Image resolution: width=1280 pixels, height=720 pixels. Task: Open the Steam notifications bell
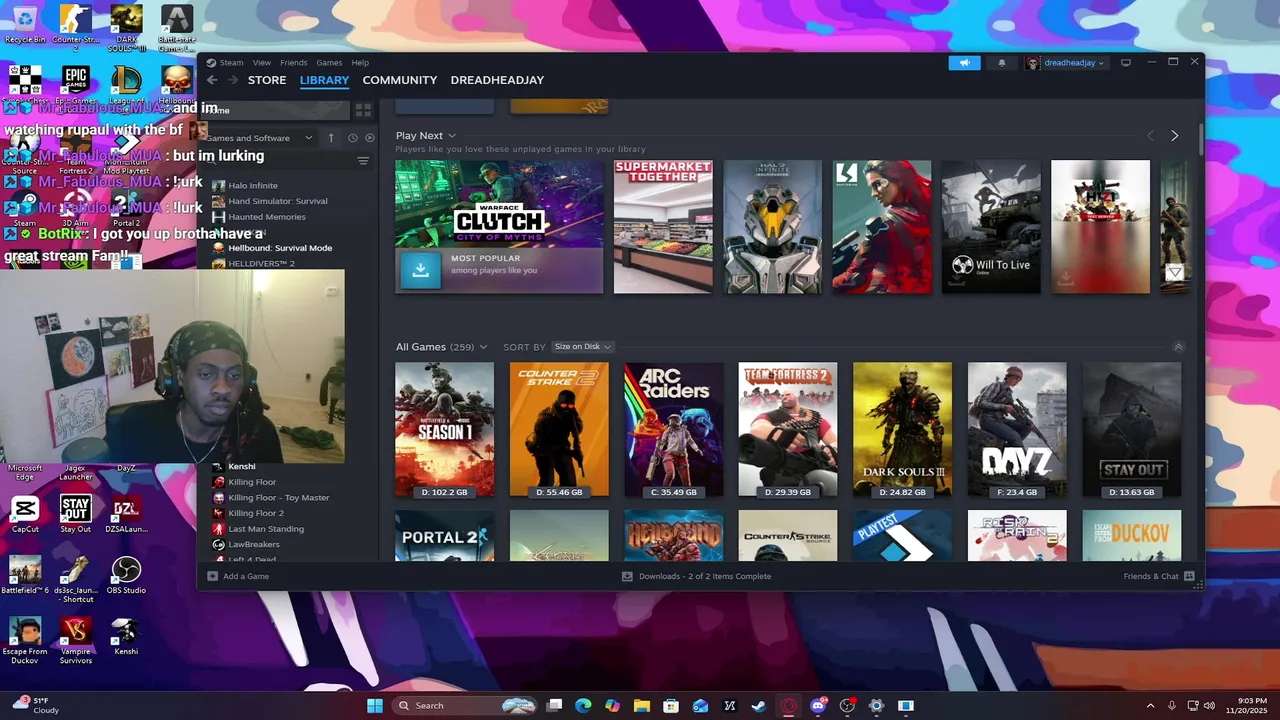[x=1002, y=62]
